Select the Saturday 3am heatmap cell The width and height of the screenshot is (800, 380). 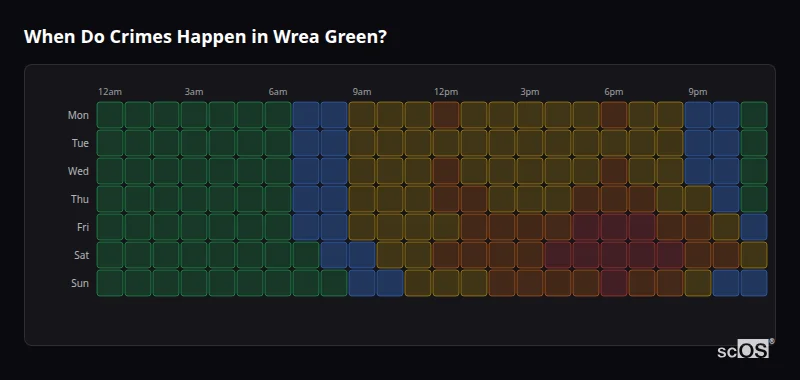(194, 255)
